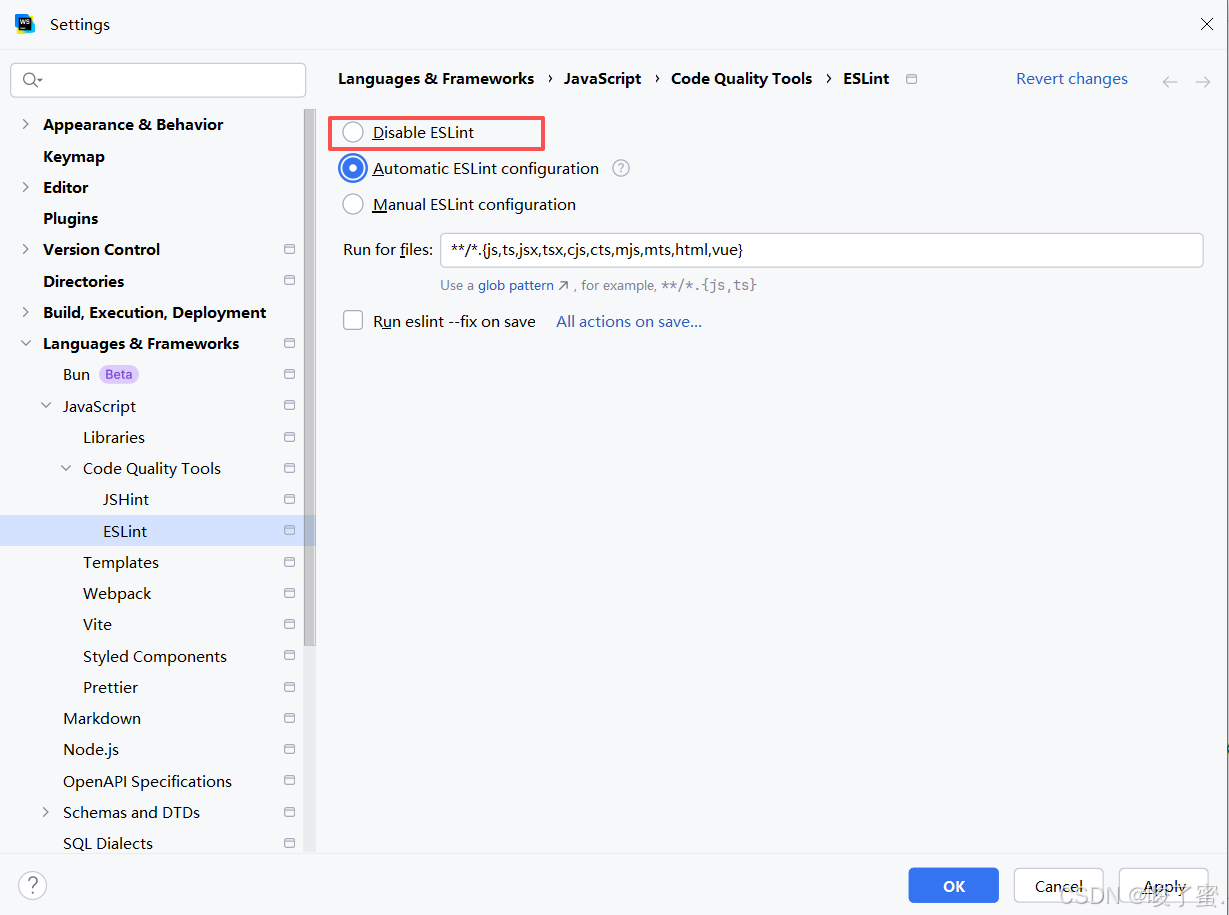The width and height of the screenshot is (1229, 915).
Task: Open Plugins settings
Action: pyautogui.click(x=70, y=218)
